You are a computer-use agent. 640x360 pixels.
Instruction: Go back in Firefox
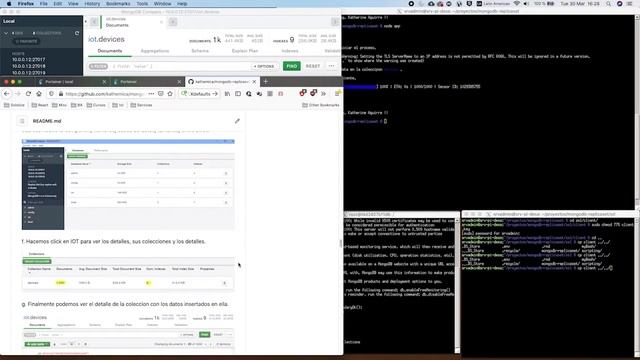coord(7,94)
